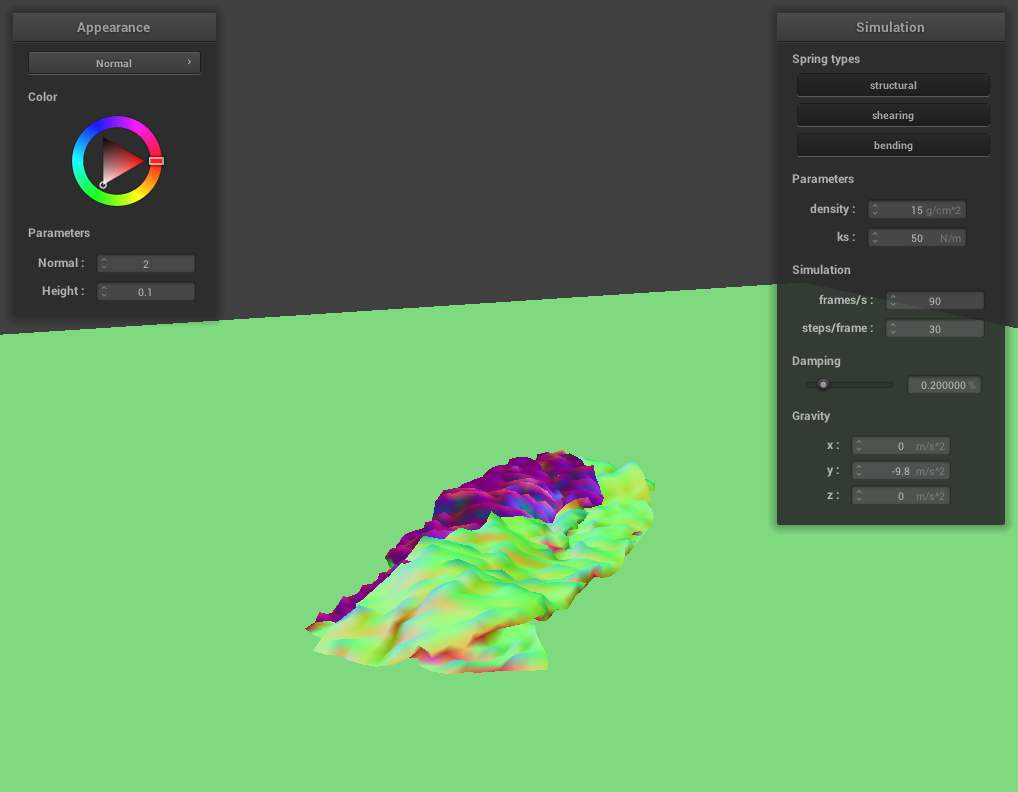This screenshot has width=1018, height=792.
Task: Click the damping percentage value box
Action: coord(944,385)
